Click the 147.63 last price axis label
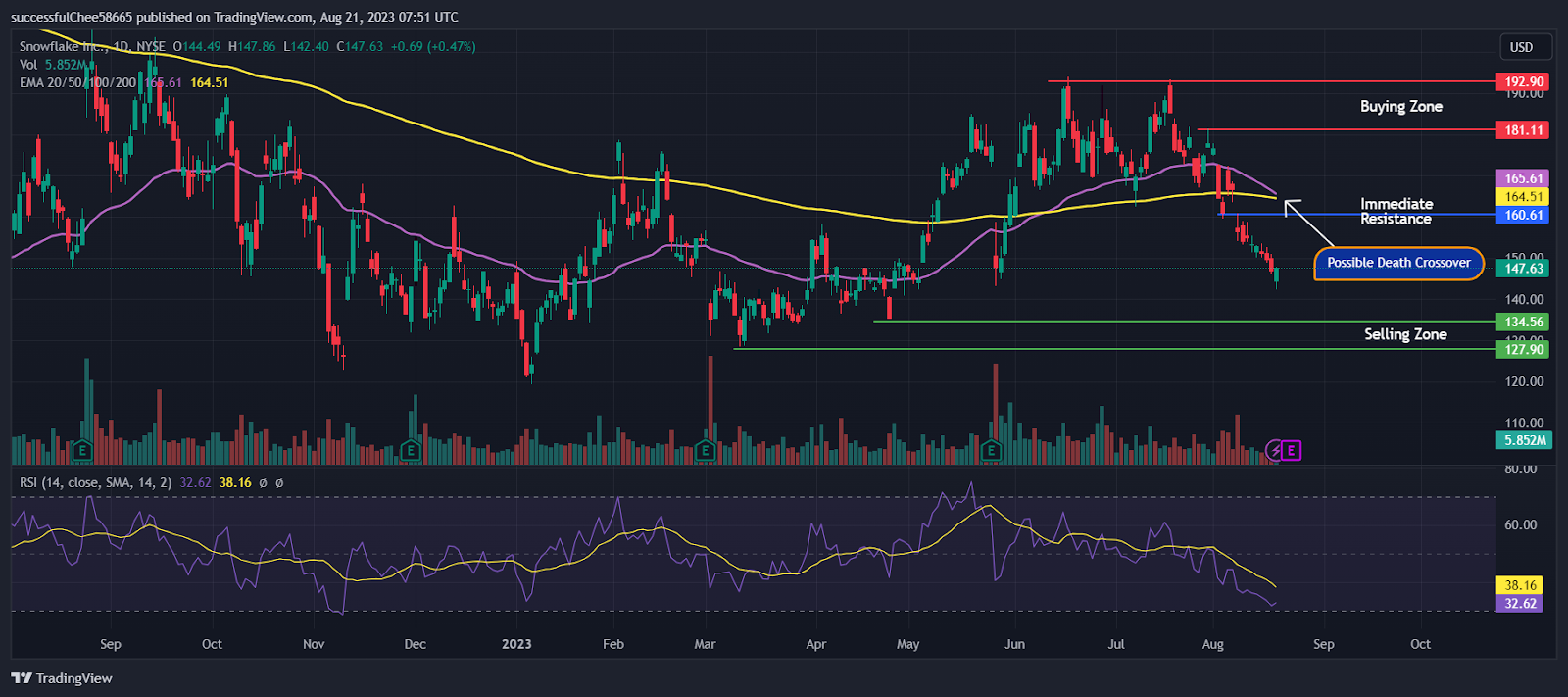This screenshot has height=697, width=1568. pos(1524,268)
